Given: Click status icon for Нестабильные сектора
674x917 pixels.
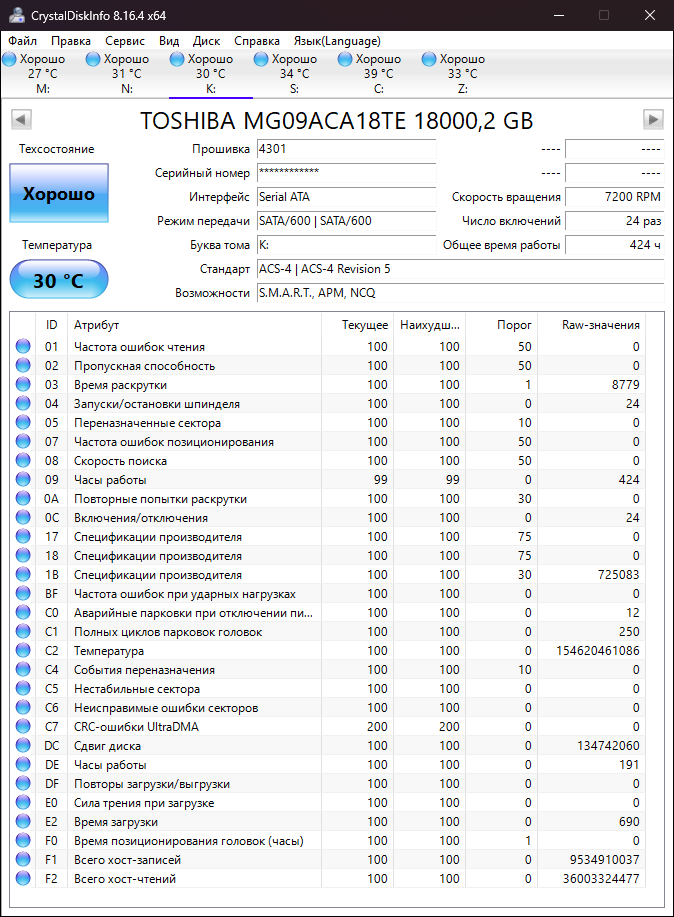Looking at the screenshot, I should pos(23,688).
